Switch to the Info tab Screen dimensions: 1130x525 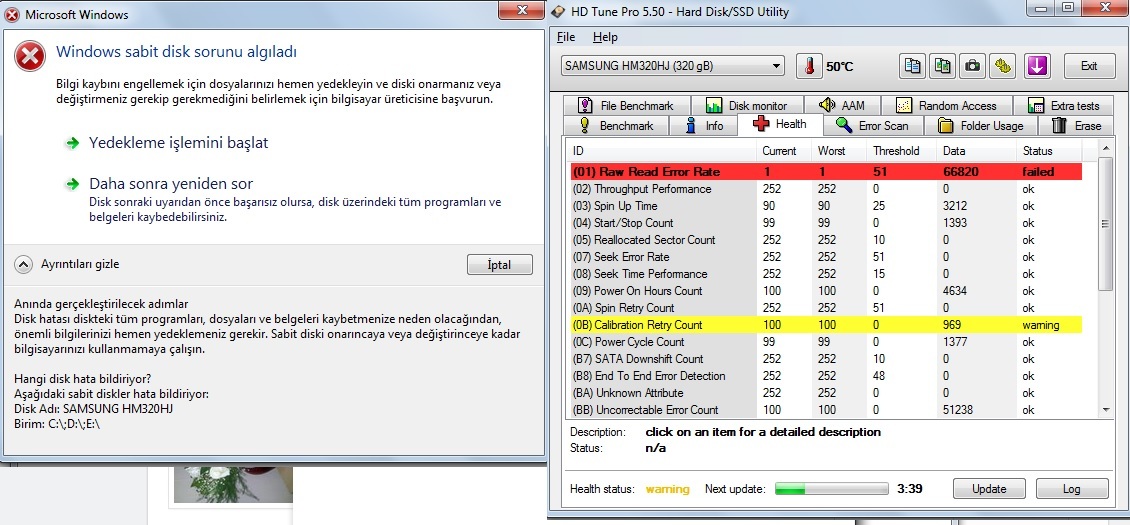704,125
